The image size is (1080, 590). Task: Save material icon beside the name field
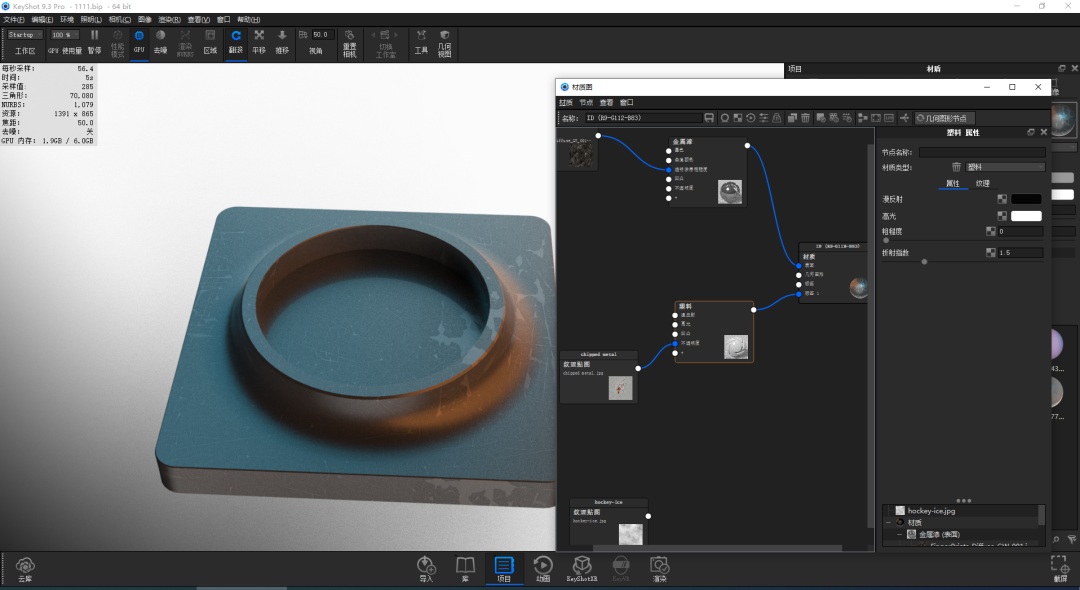coord(709,118)
